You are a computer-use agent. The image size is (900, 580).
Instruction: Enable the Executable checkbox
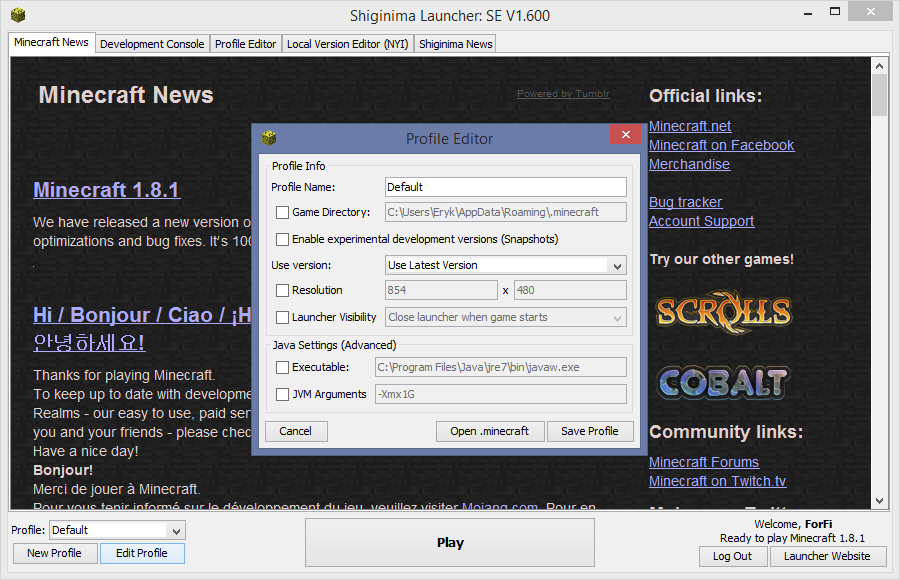(x=282, y=368)
